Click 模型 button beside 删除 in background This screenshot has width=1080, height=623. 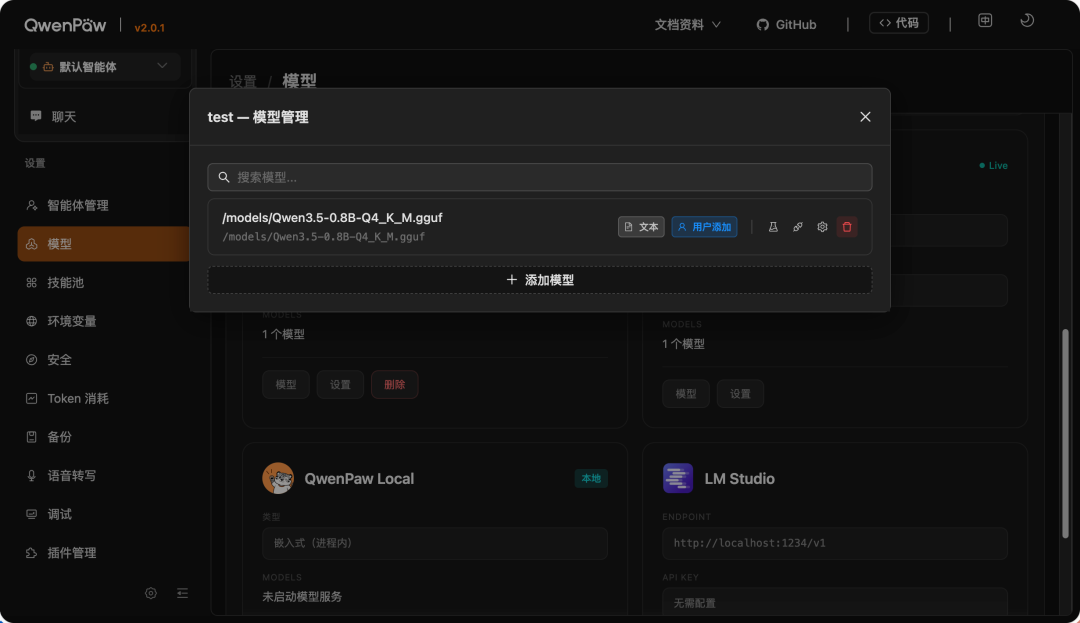point(286,385)
